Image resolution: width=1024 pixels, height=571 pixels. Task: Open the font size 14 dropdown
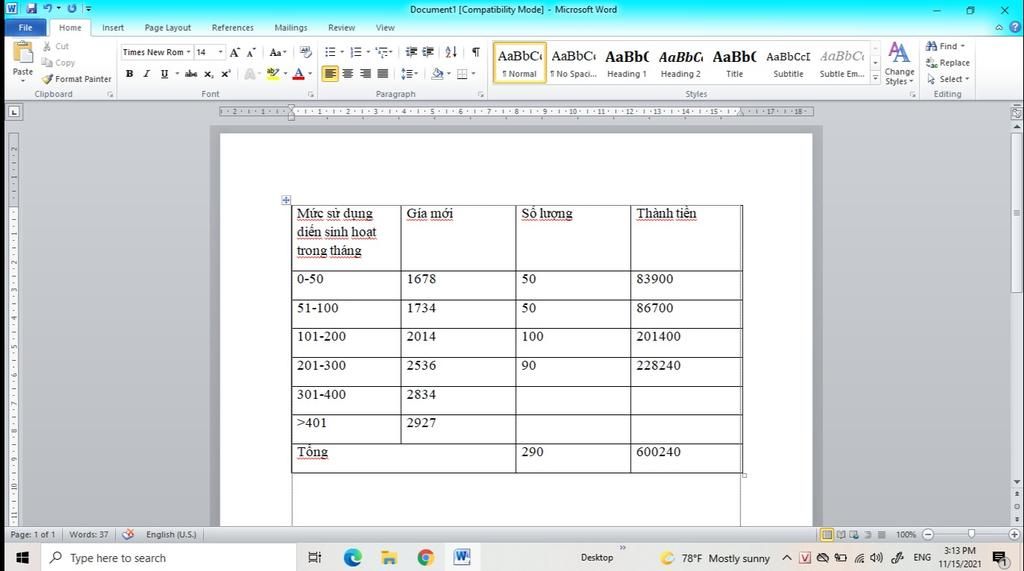tap(220, 52)
